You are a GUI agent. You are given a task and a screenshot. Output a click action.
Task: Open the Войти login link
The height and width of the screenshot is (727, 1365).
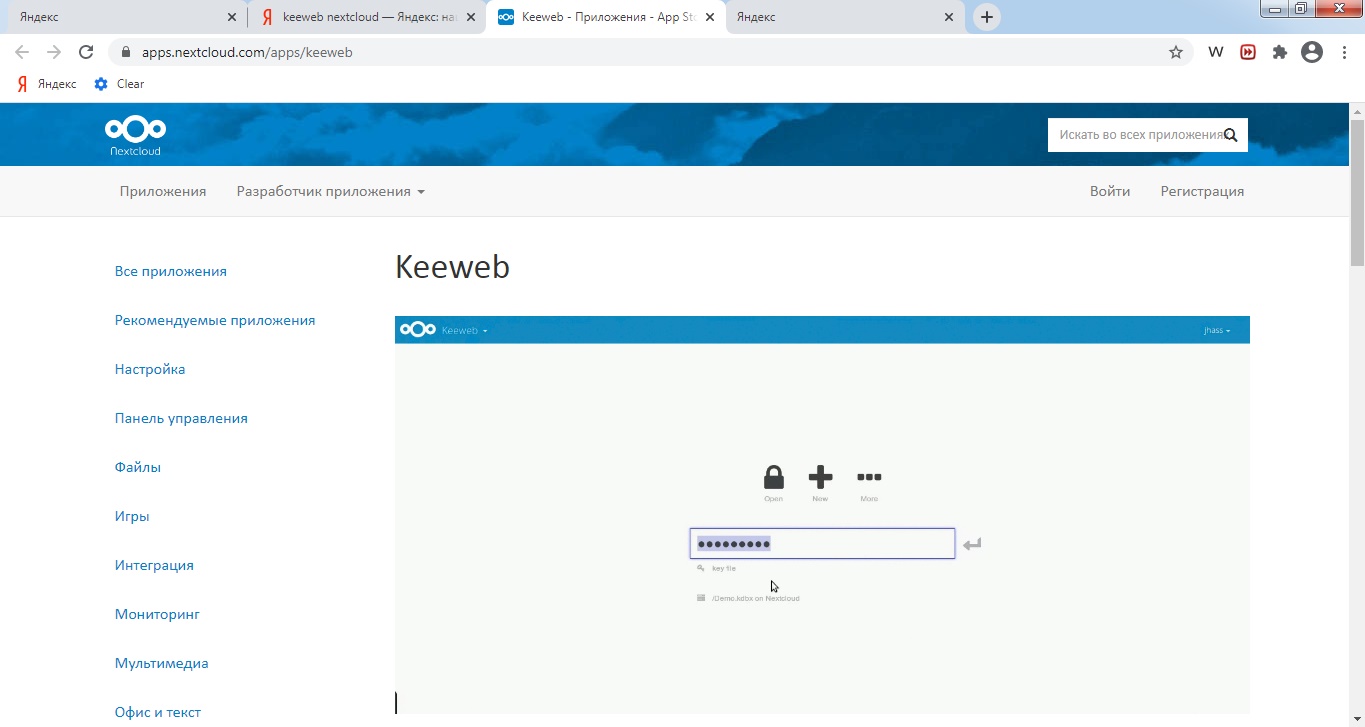[1109, 191]
